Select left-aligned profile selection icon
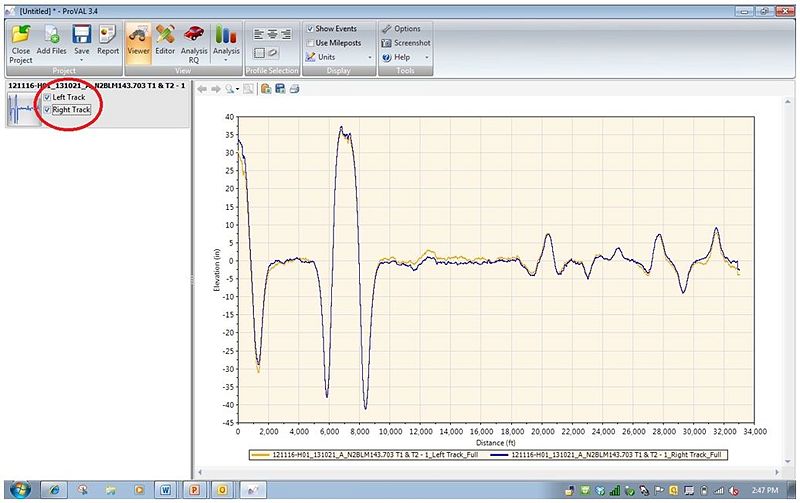Viewport: 800px width, 503px height. click(259, 35)
